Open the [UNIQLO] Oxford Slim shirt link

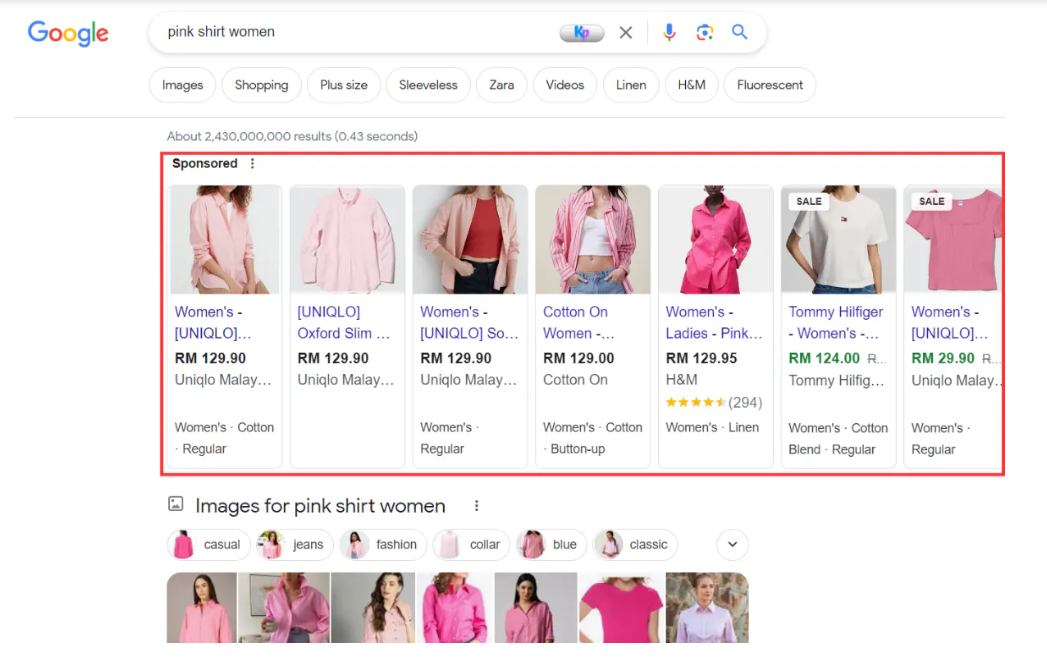[x=343, y=322]
